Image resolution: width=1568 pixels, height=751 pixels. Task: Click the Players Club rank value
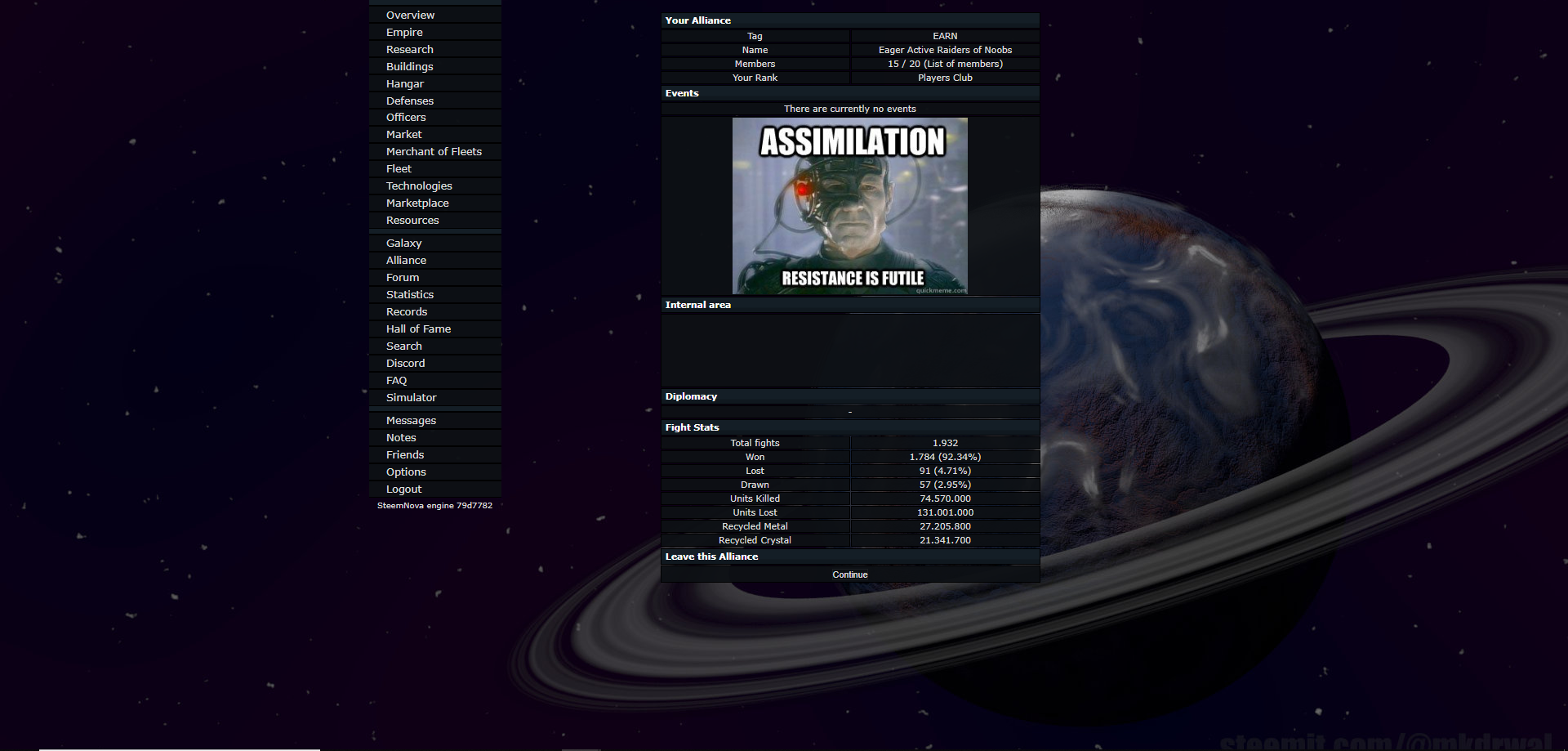point(945,78)
